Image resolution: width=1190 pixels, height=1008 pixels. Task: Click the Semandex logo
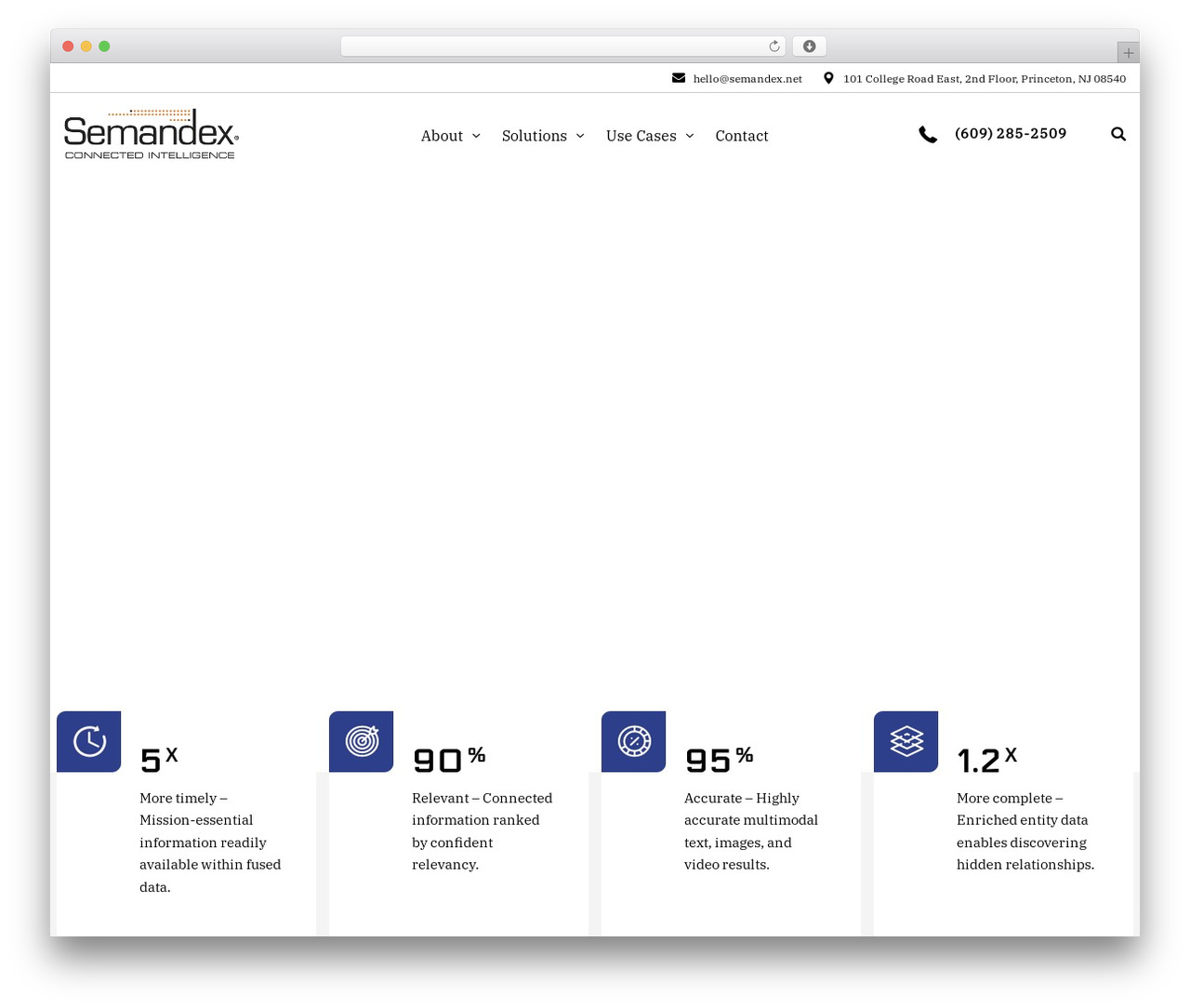tap(151, 135)
